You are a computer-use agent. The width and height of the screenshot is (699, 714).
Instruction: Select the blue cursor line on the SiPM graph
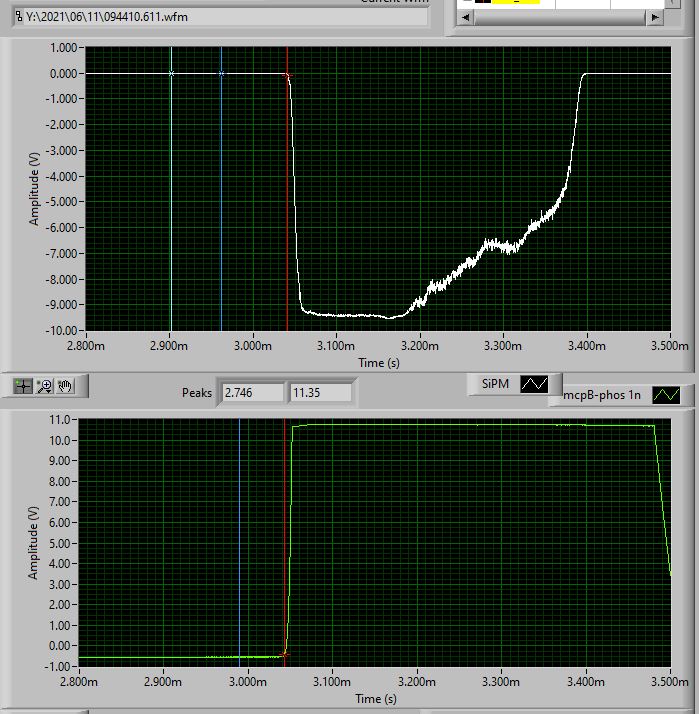point(221,189)
